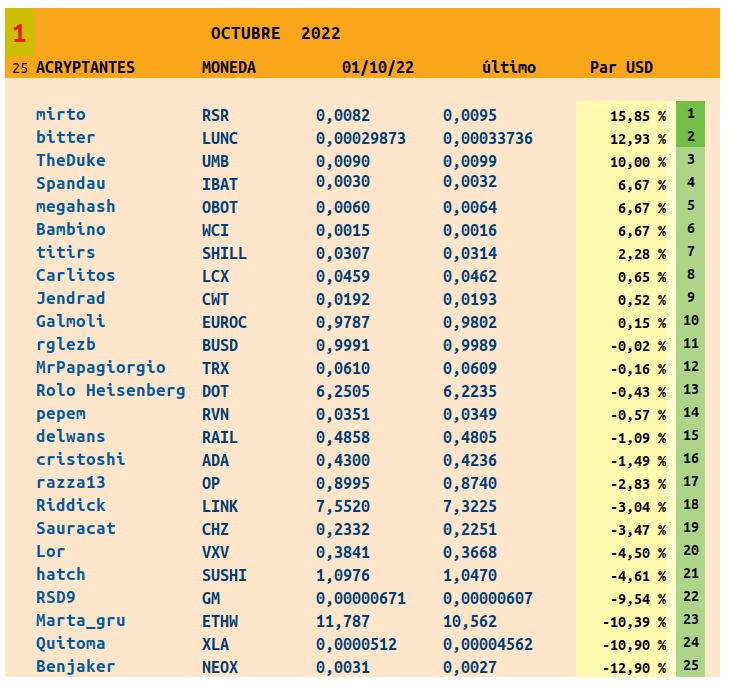
Task: Click the 15,85 % percentage value
Action: point(637,116)
